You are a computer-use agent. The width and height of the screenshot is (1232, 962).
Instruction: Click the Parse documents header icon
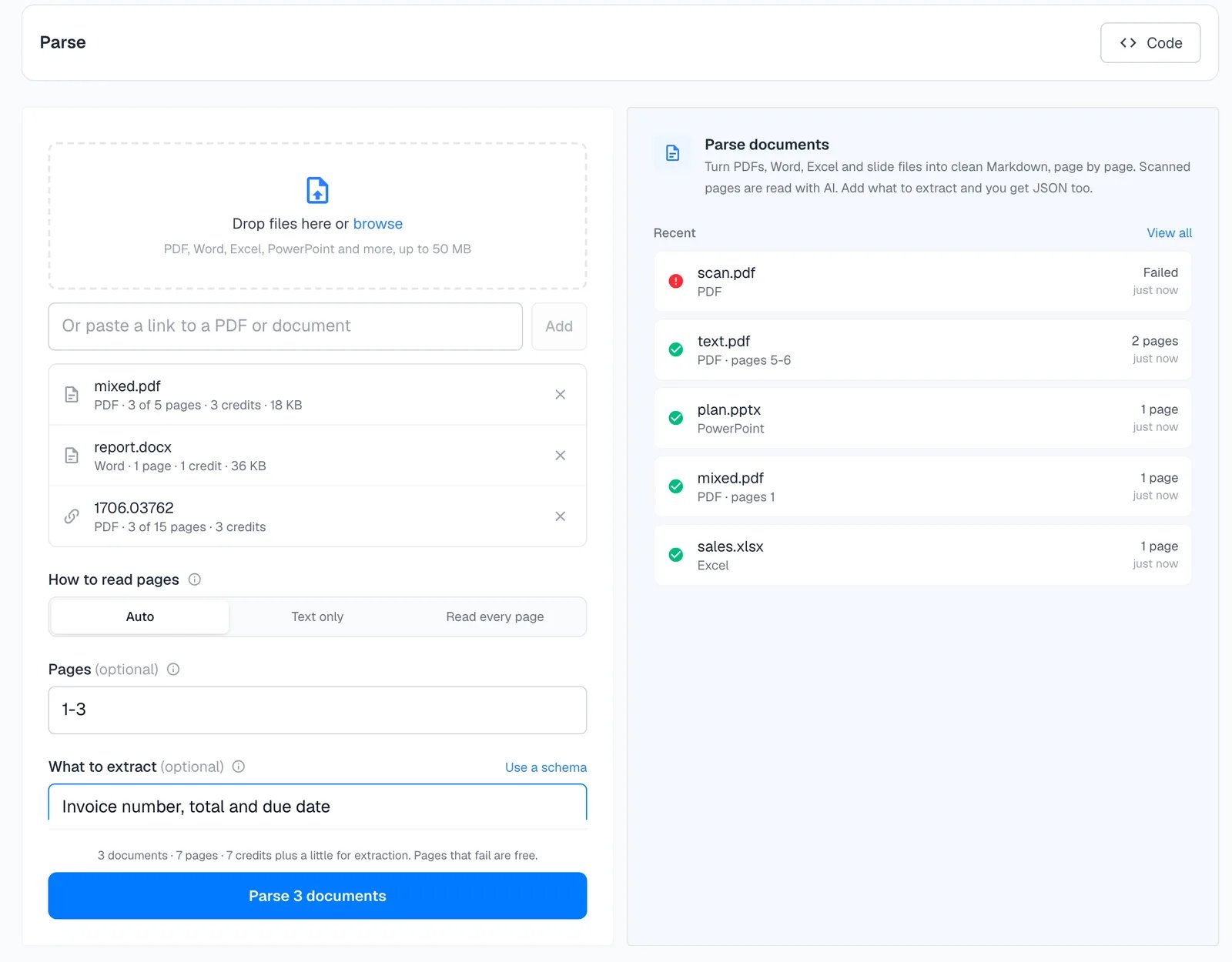pyautogui.click(x=672, y=153)
